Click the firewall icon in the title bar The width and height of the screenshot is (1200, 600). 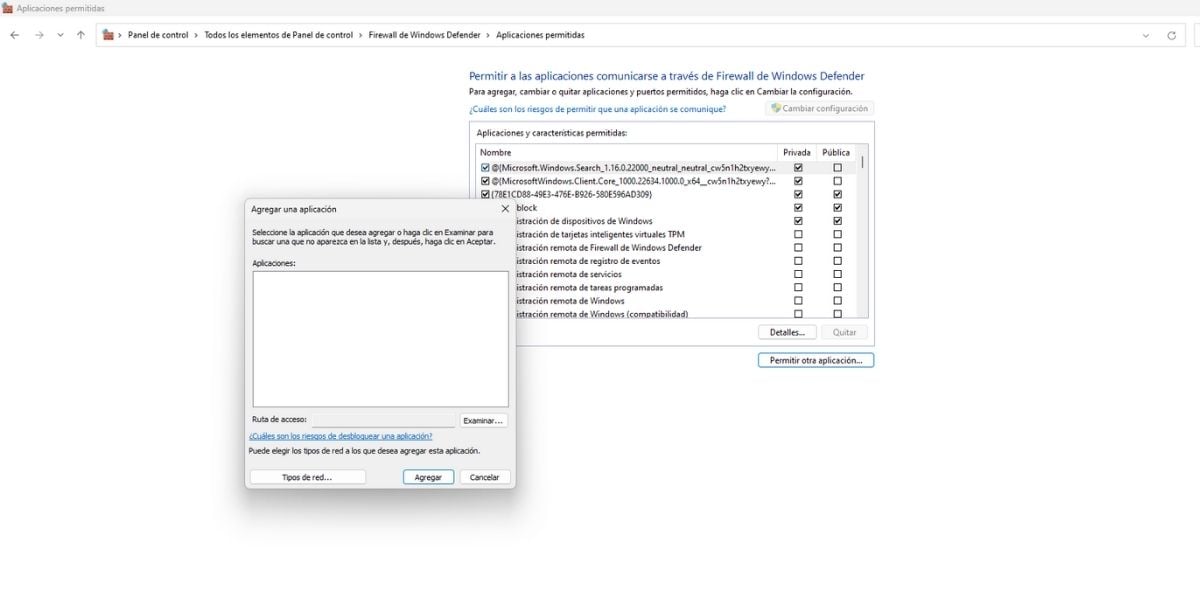click(x=7, y=8)
